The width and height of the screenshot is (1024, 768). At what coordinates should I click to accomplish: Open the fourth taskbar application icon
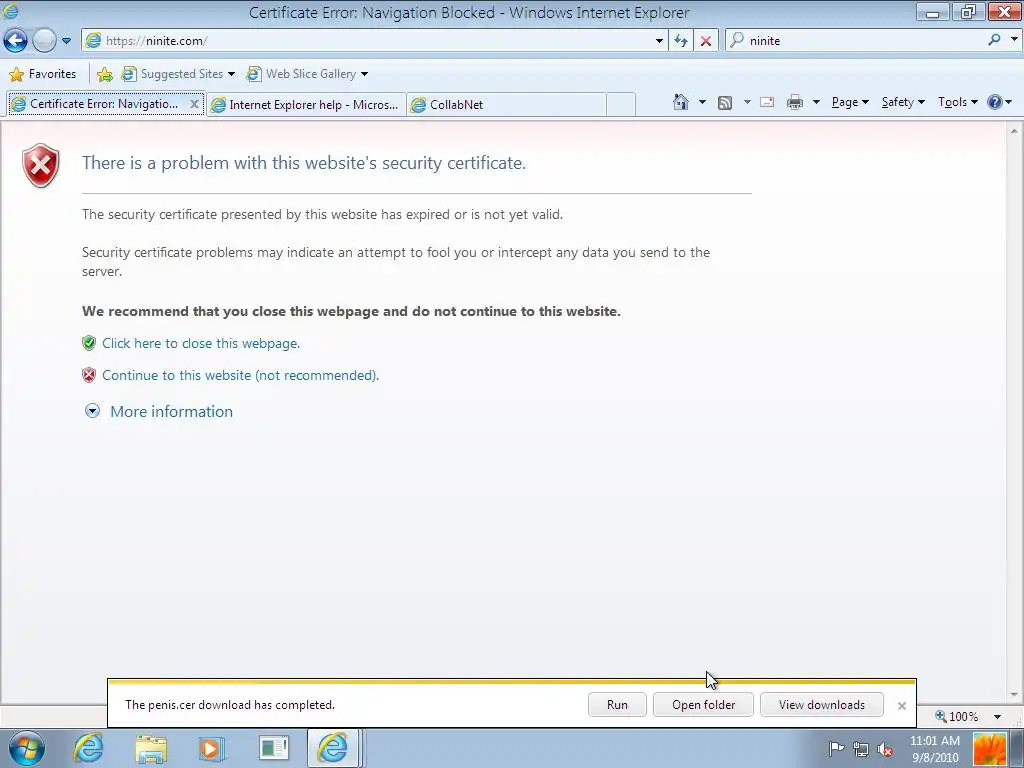(x=273, y=749)
